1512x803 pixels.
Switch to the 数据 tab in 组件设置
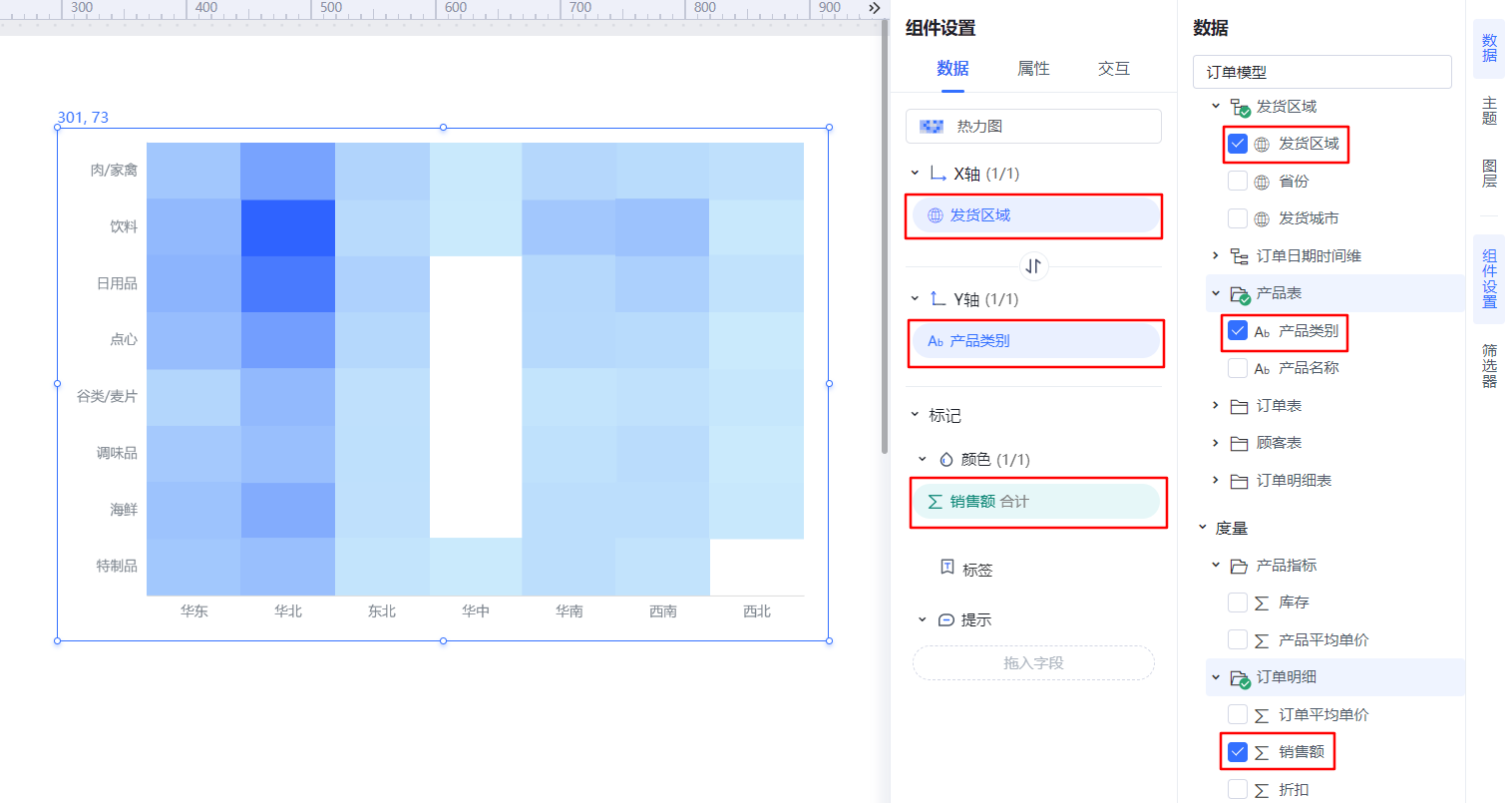pyautogui.click(x=952, y=69)
